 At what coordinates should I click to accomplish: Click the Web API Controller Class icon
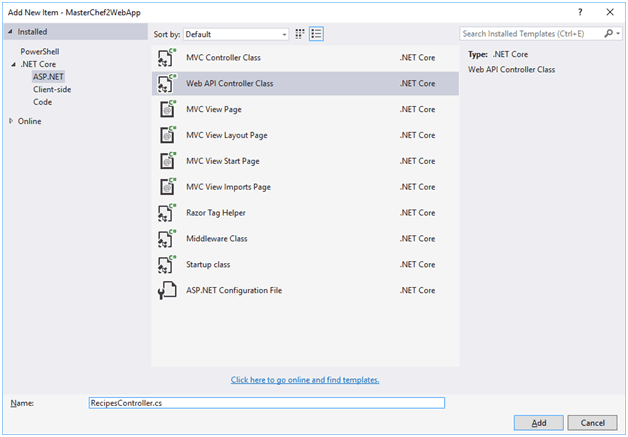[x=167, y=83]
